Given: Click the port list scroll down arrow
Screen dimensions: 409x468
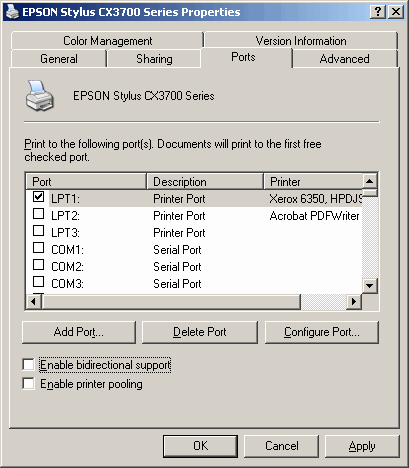Looking at the screenshot, I should point(369,286).
